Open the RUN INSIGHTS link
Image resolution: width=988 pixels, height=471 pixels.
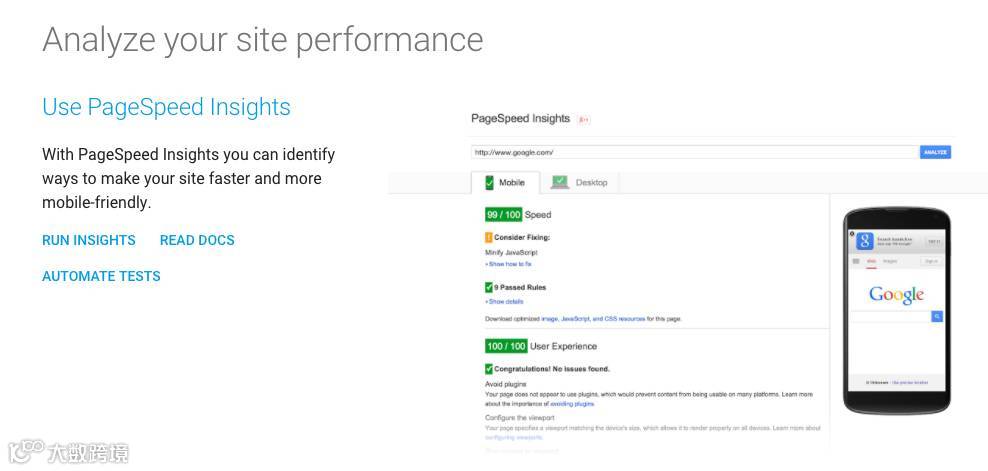click(89, 240)
